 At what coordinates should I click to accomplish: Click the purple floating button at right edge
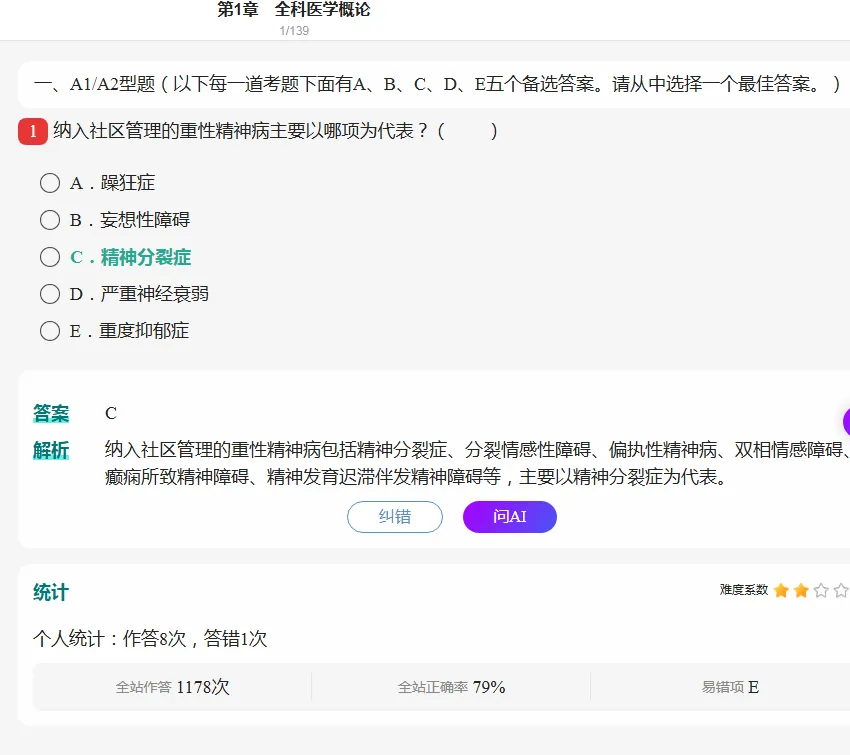(x=846, y=421)
